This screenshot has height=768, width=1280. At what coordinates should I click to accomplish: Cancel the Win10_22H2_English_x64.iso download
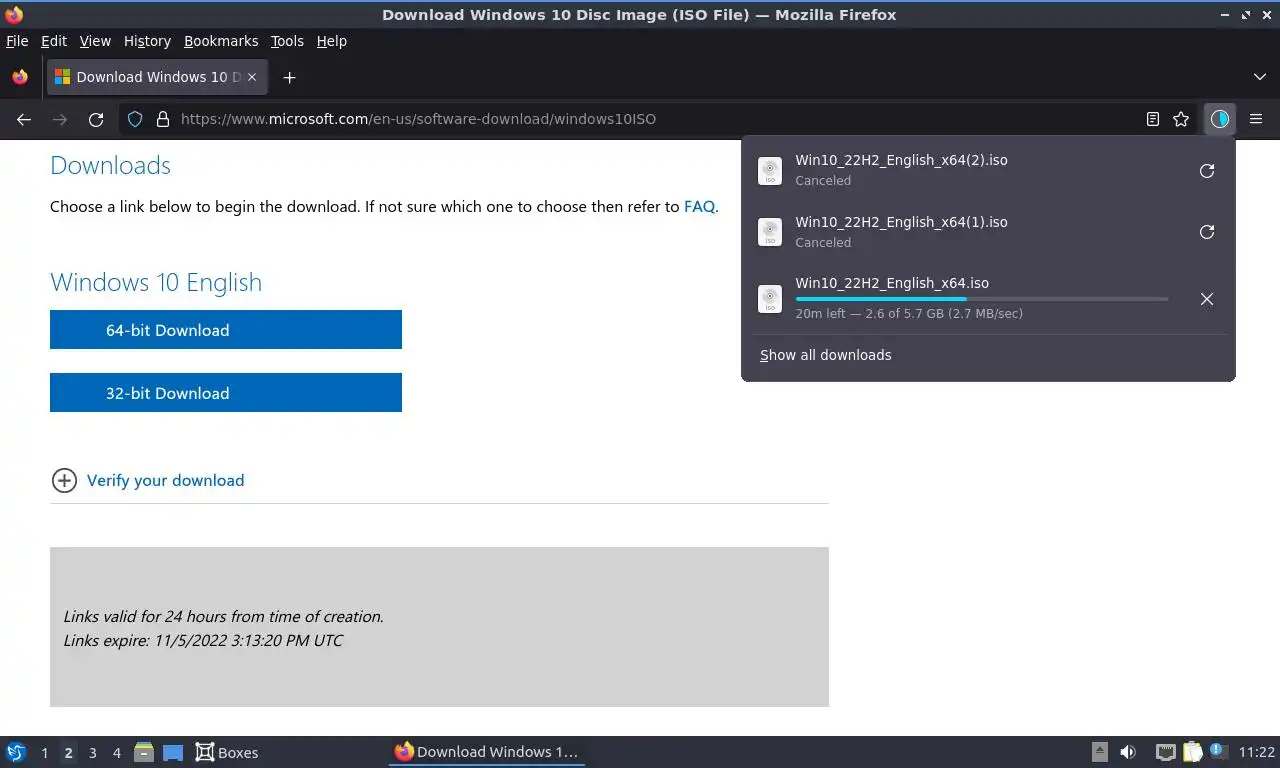click(1207, 299)
